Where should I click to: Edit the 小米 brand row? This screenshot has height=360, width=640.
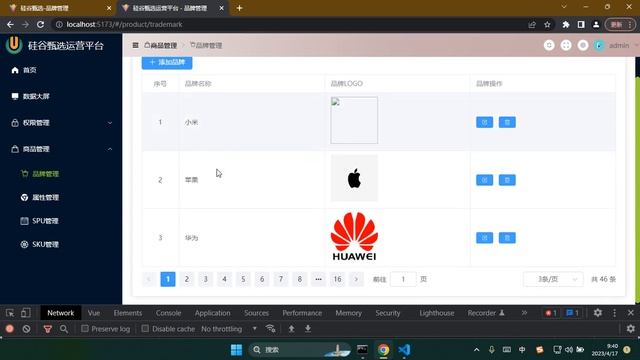coord(484,122)
